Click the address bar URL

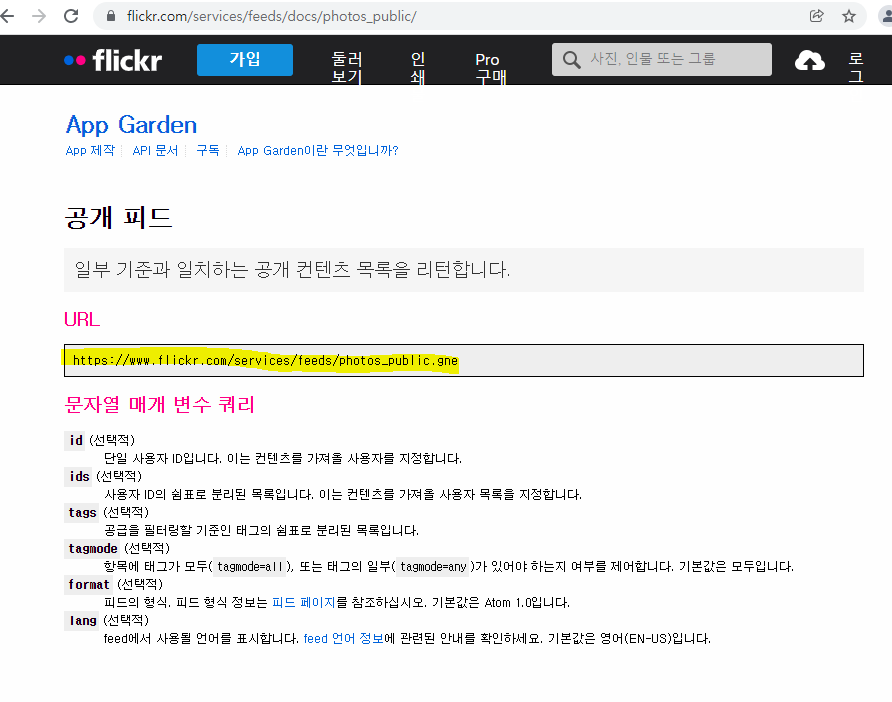[x=271, y=16]
